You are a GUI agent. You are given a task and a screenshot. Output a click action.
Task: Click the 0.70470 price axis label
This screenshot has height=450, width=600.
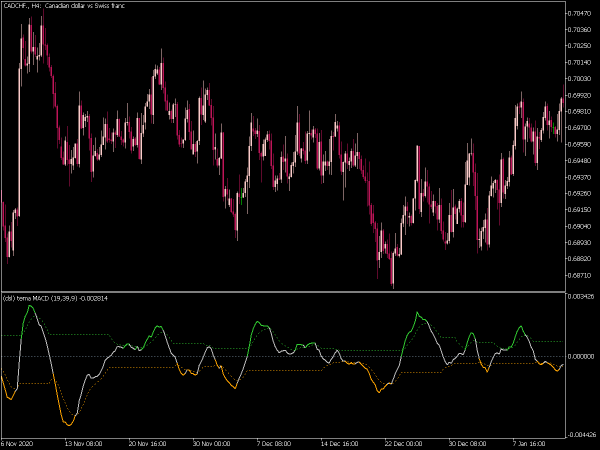point(579,13)
